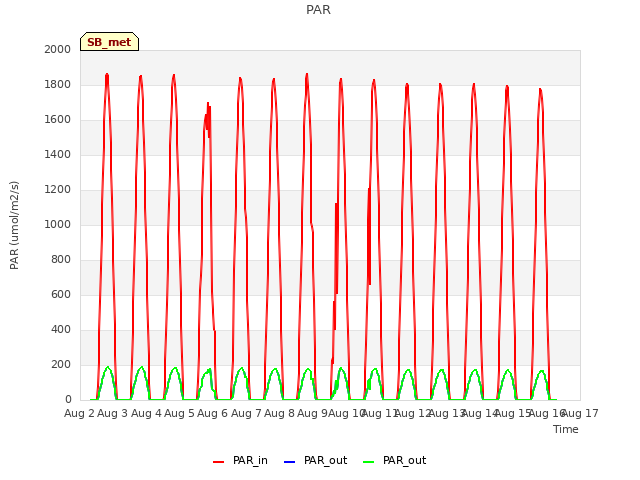Click the 2000 y-axis tick label
The width and height of the screenshot is (640, 480).
pos(58,49)
